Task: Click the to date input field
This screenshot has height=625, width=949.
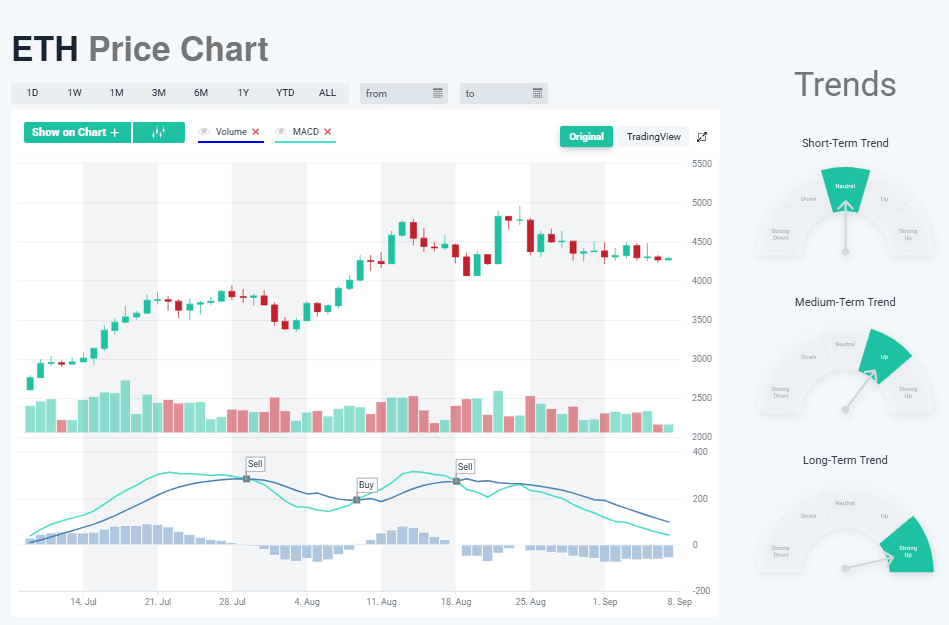Action: click(496, 93)
